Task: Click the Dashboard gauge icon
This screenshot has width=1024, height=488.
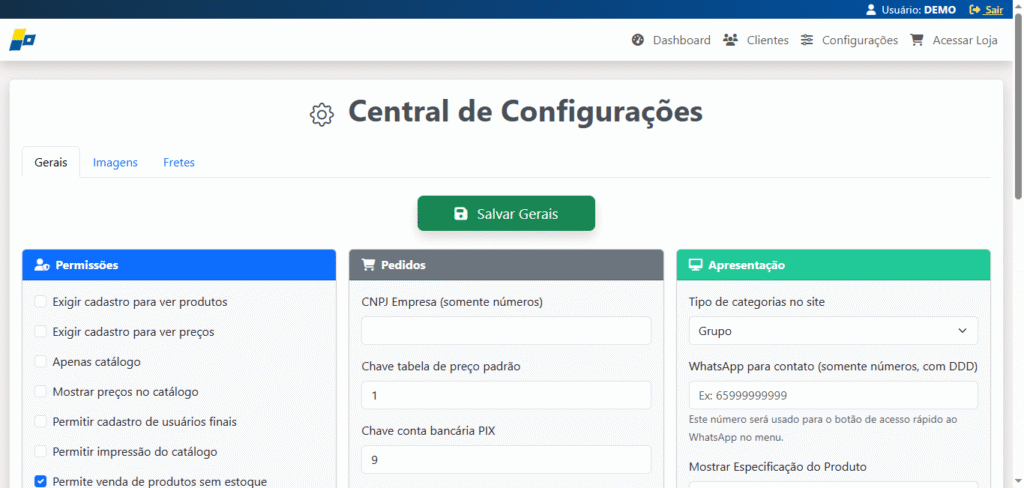Action: (x=638, y=40)
